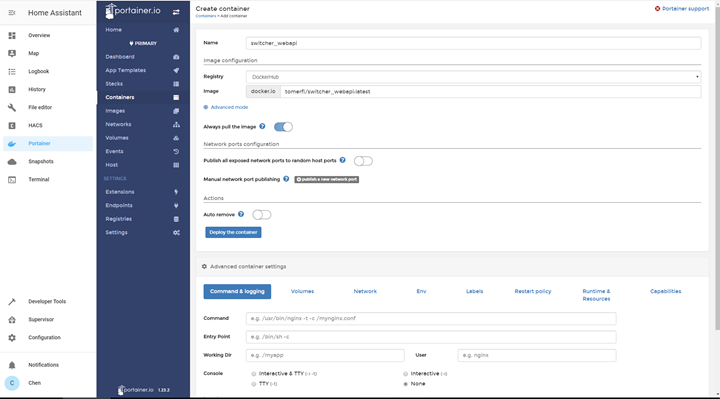Switch to the Capabilities tab
Screen dimensions: 720x399
[x=665, y=292]
